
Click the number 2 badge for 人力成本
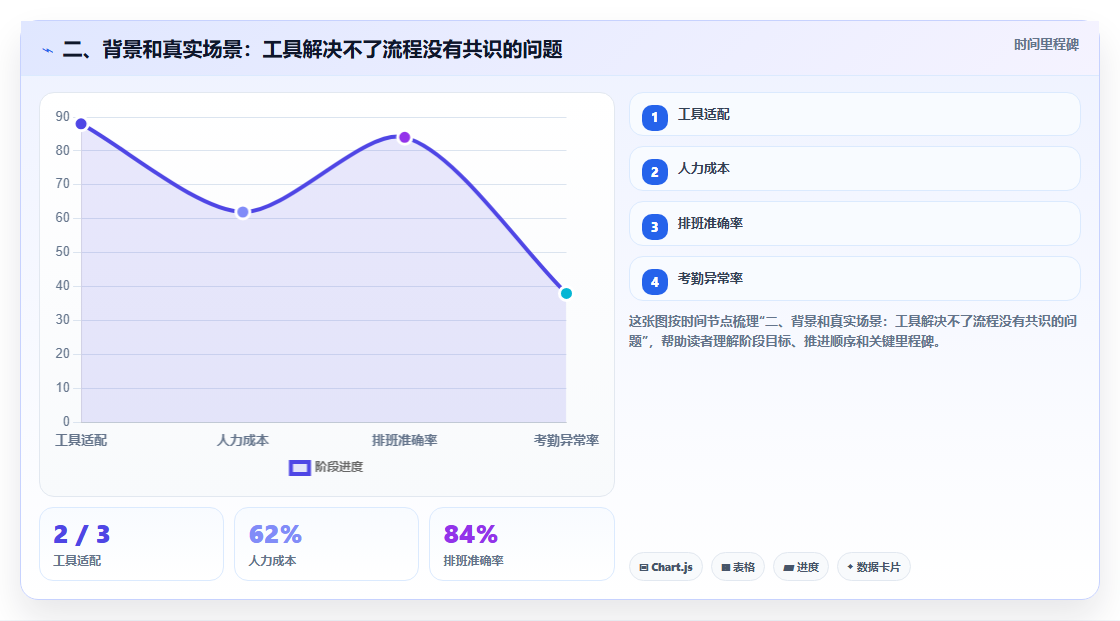654,172
